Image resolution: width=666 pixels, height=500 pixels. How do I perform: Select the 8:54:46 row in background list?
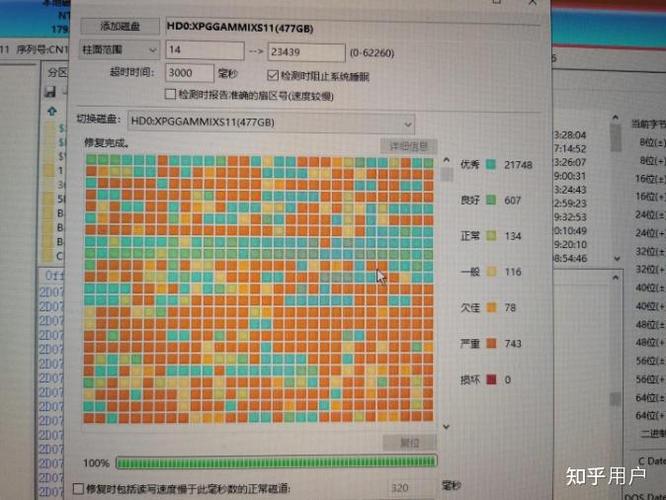click(570, 258)
